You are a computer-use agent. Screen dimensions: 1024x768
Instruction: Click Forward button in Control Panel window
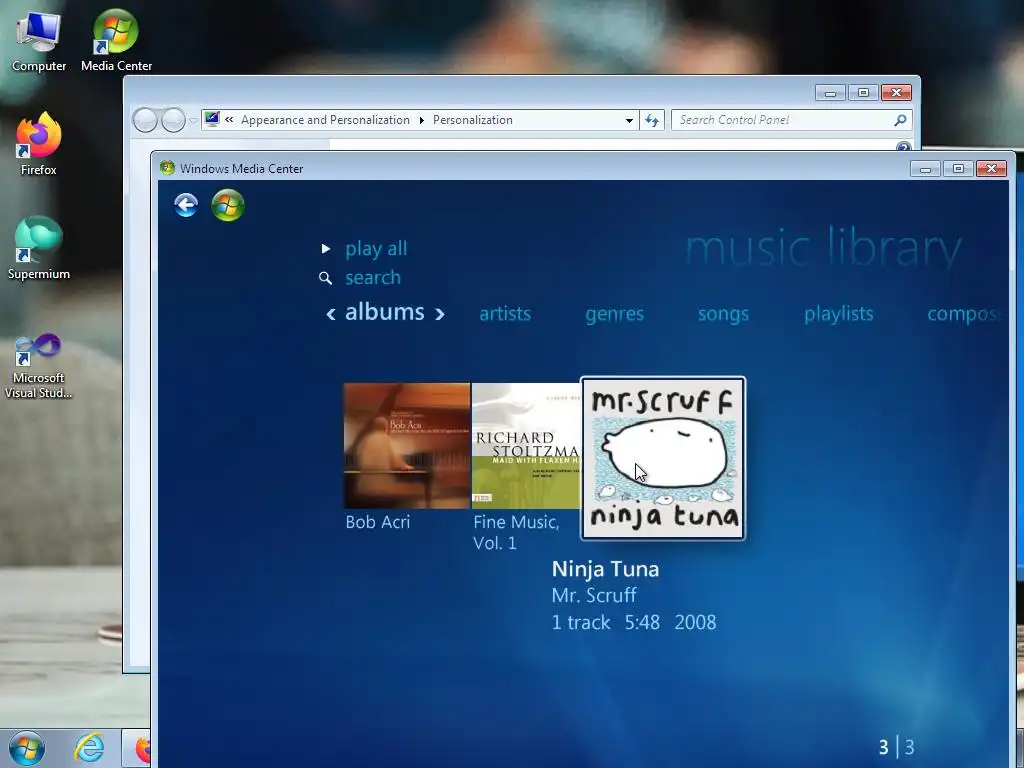click(173, 120)
